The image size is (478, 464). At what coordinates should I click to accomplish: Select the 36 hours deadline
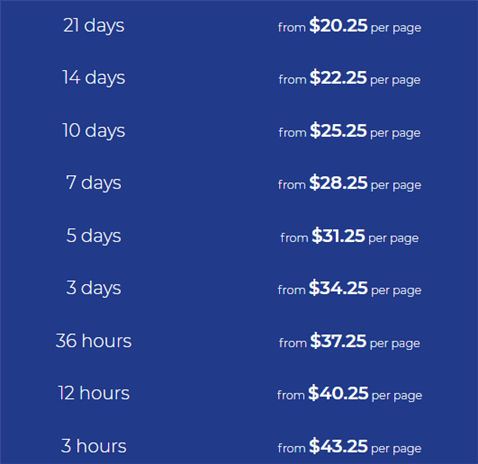(x=94, y=341)
